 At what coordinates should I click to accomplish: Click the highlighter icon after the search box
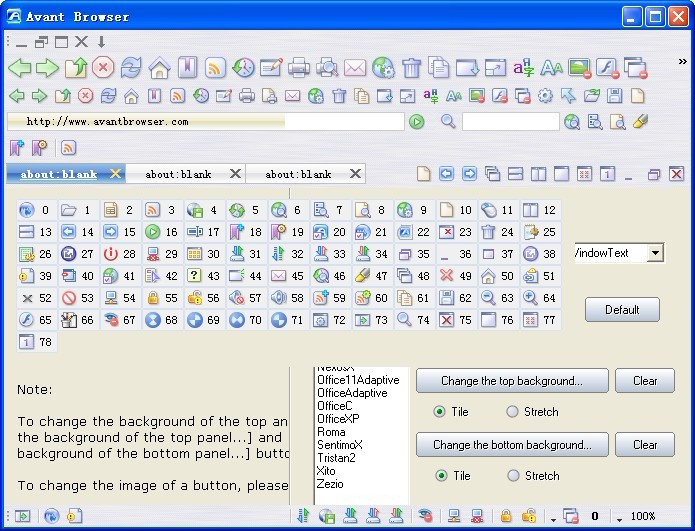pyautogui.click(x=640, y=121)
